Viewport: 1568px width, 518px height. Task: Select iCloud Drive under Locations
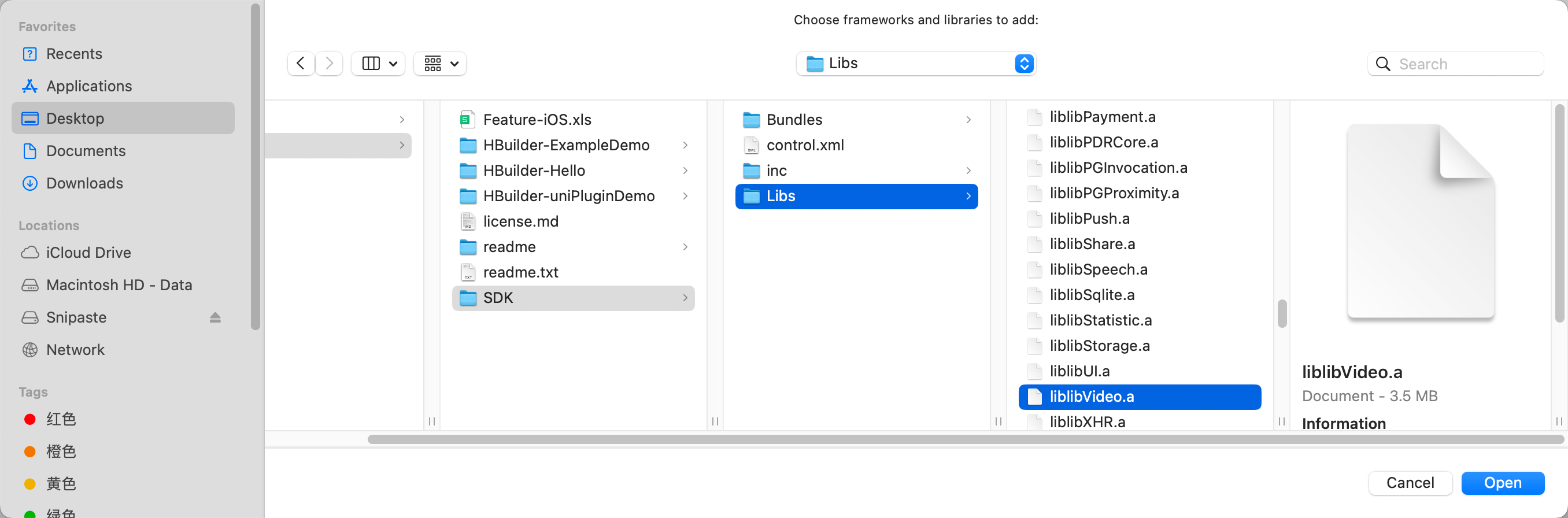point(88,253)
